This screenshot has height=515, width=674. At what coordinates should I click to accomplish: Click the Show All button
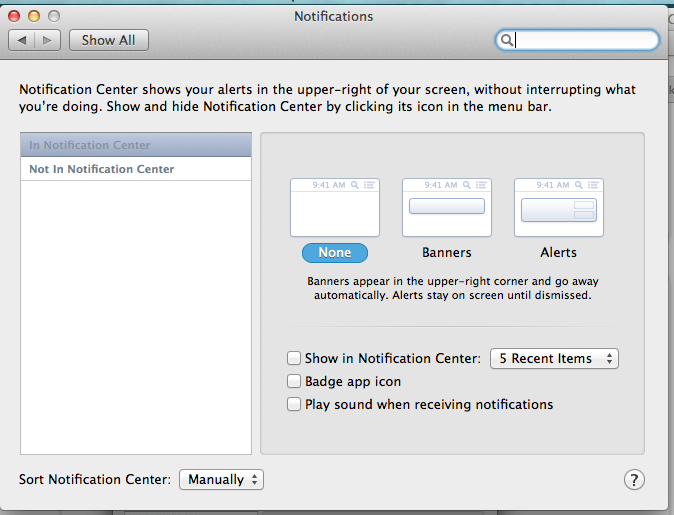point(108,40)
